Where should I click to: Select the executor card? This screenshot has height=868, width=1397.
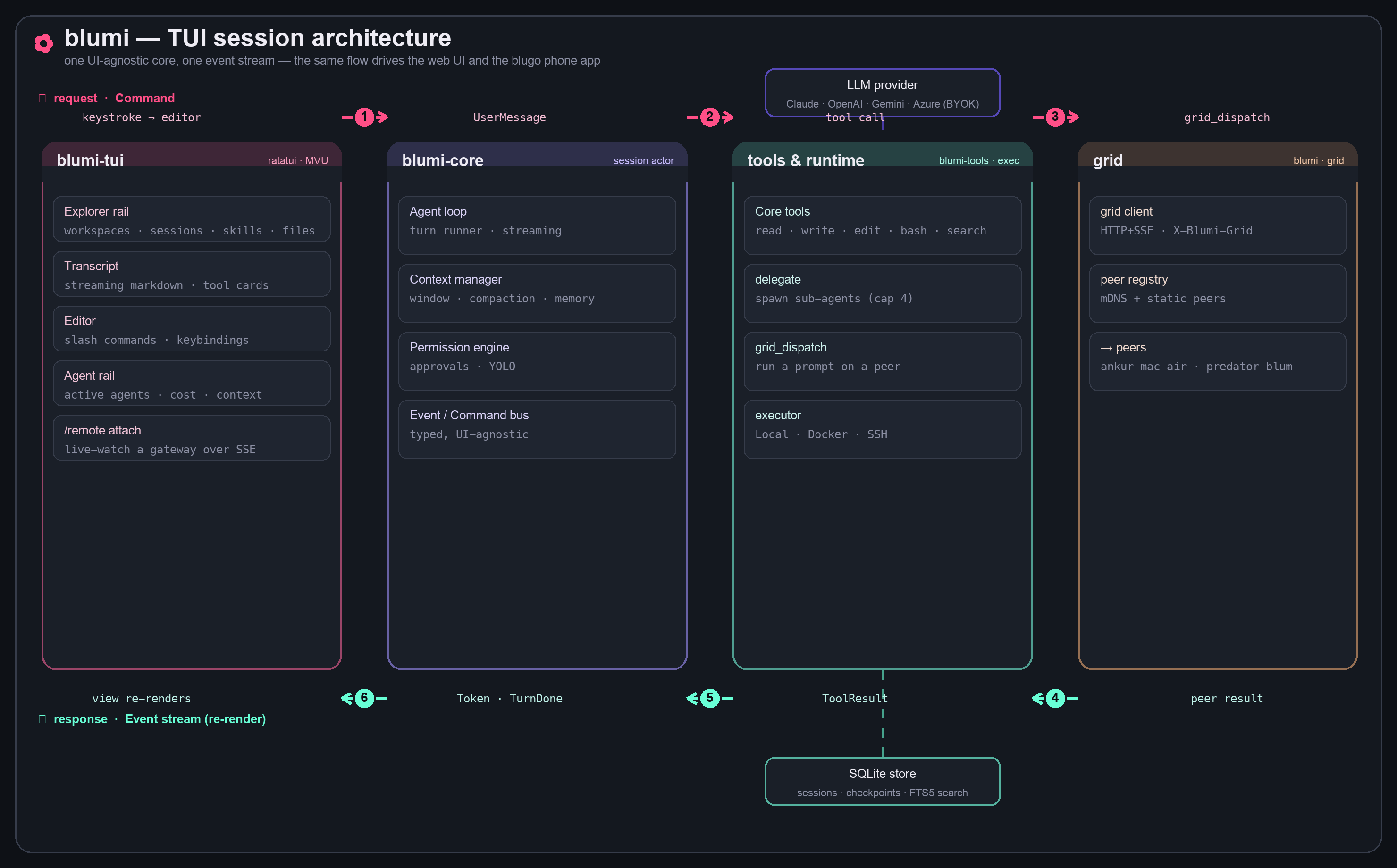[883, 429]
